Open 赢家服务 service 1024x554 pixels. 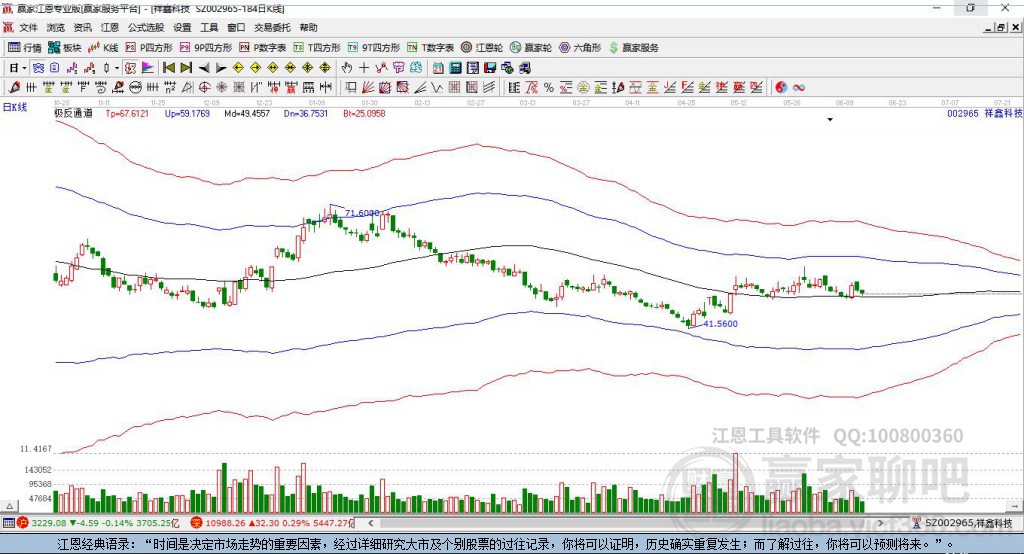633,48
